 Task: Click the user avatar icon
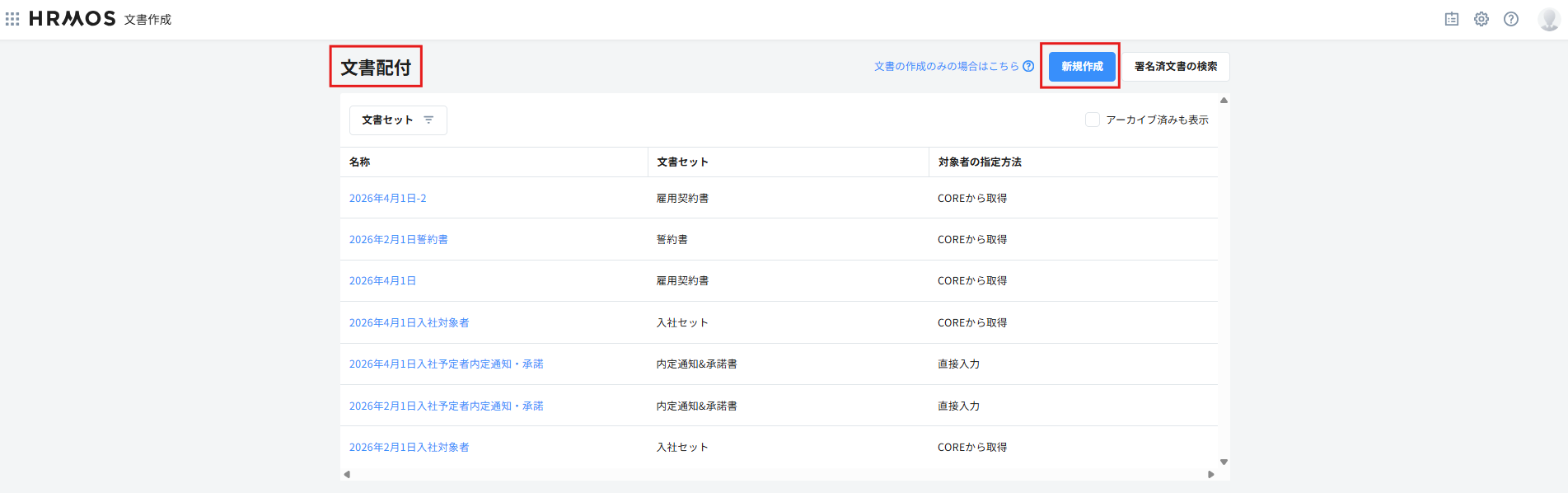click(x=1548, y=19)
